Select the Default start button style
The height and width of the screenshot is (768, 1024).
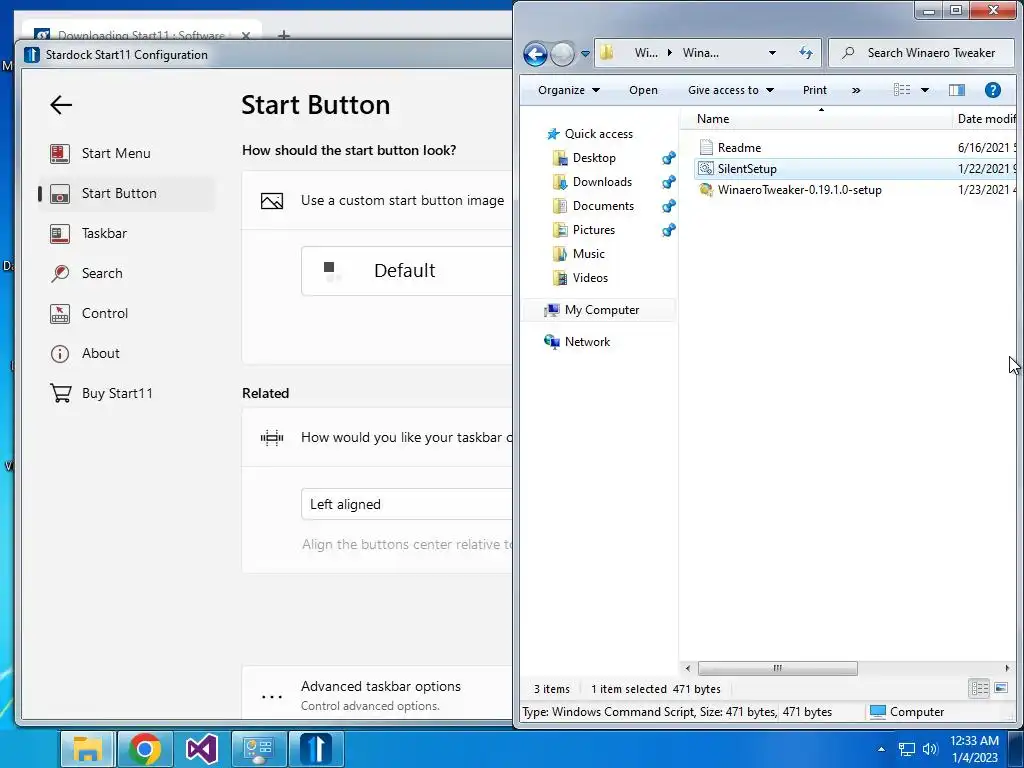[406, 270]
